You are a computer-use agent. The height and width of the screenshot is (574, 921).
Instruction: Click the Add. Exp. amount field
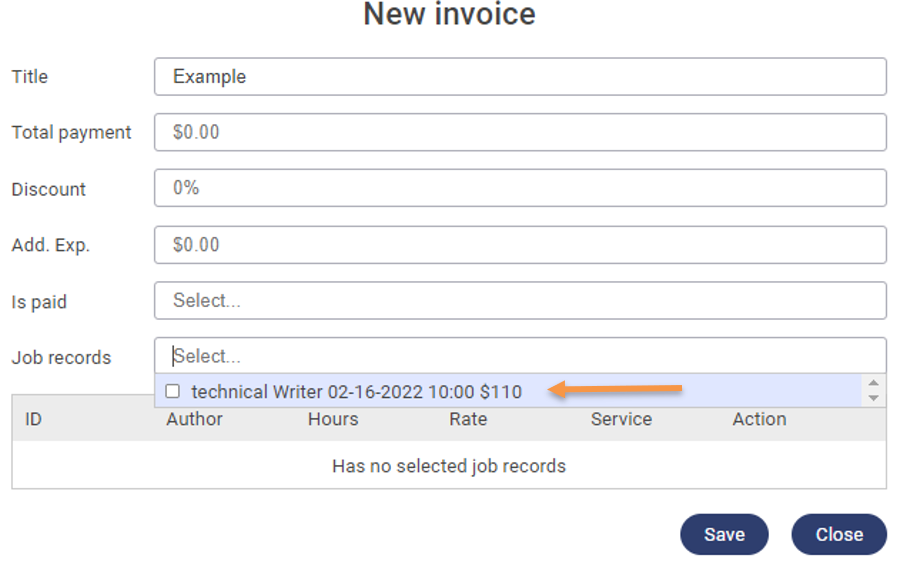click(520, 245)
